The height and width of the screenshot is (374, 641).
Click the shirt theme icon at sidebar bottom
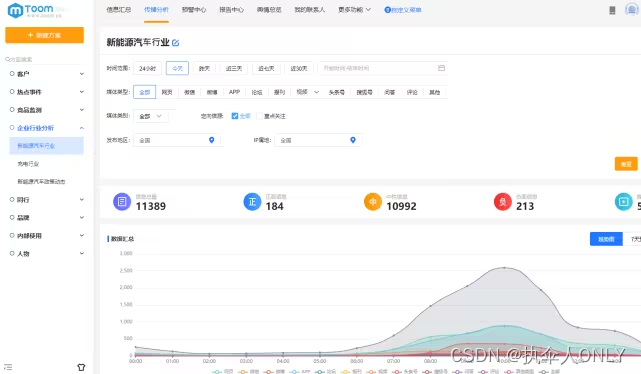81,367
